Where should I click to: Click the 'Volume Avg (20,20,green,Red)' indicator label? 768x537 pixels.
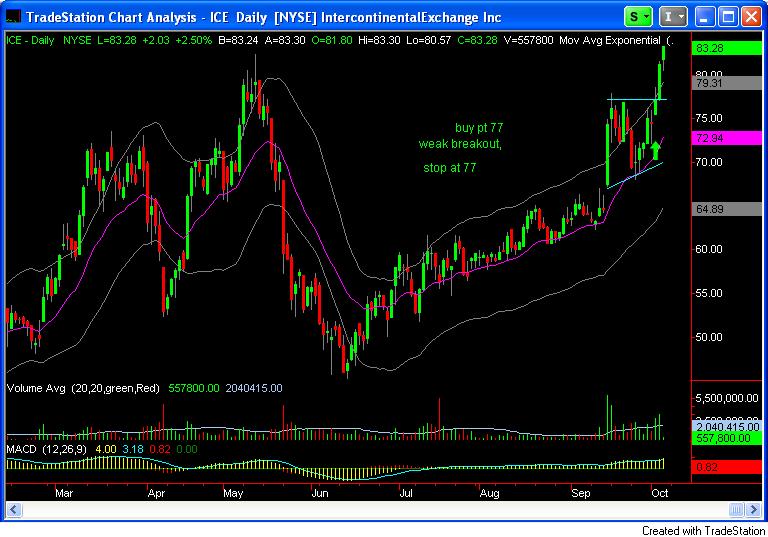(x=83, y=389)
